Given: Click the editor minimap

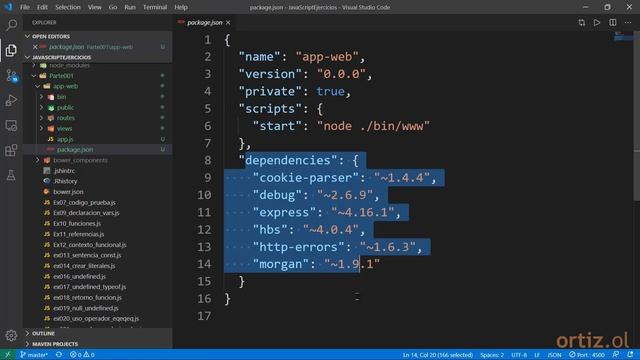Looking at the screenshot, I should pyautogui.click(x=623, y=37).
